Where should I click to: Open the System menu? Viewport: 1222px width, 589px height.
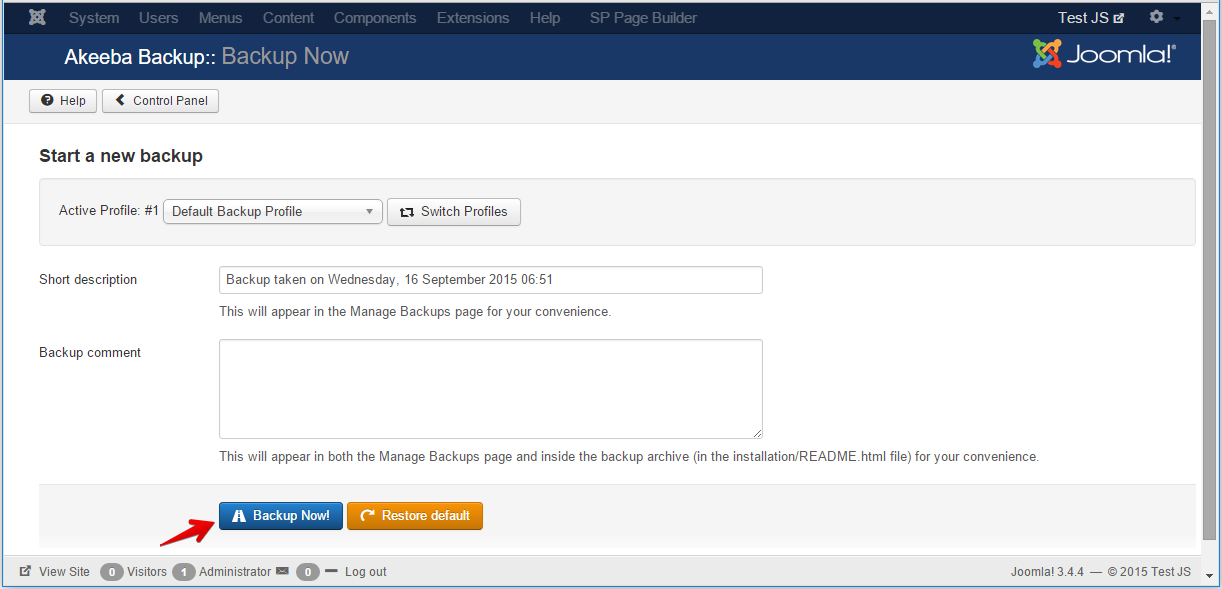point(94,18)
